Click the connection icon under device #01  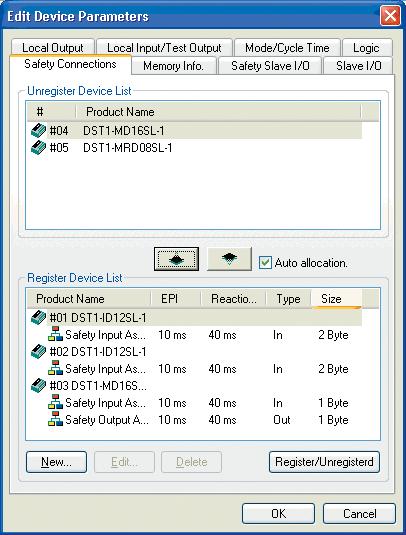coord(55,334)
